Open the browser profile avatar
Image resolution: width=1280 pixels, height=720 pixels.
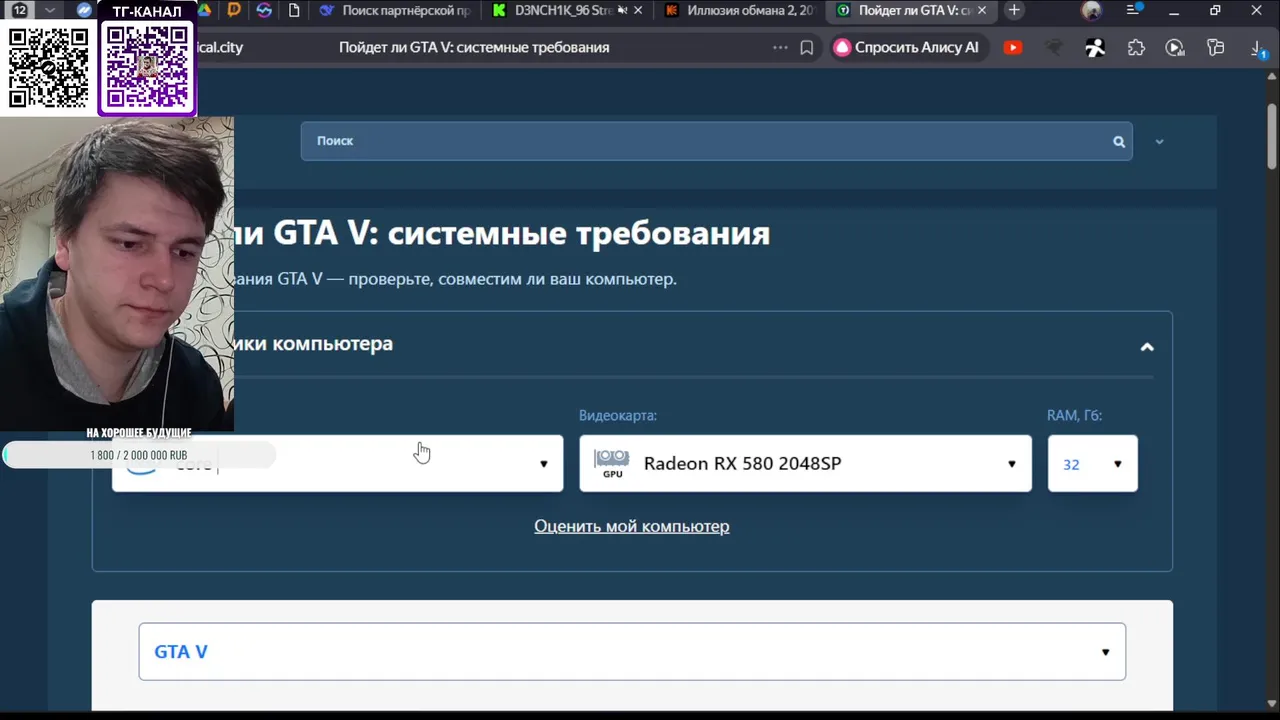click(1092, 11)
